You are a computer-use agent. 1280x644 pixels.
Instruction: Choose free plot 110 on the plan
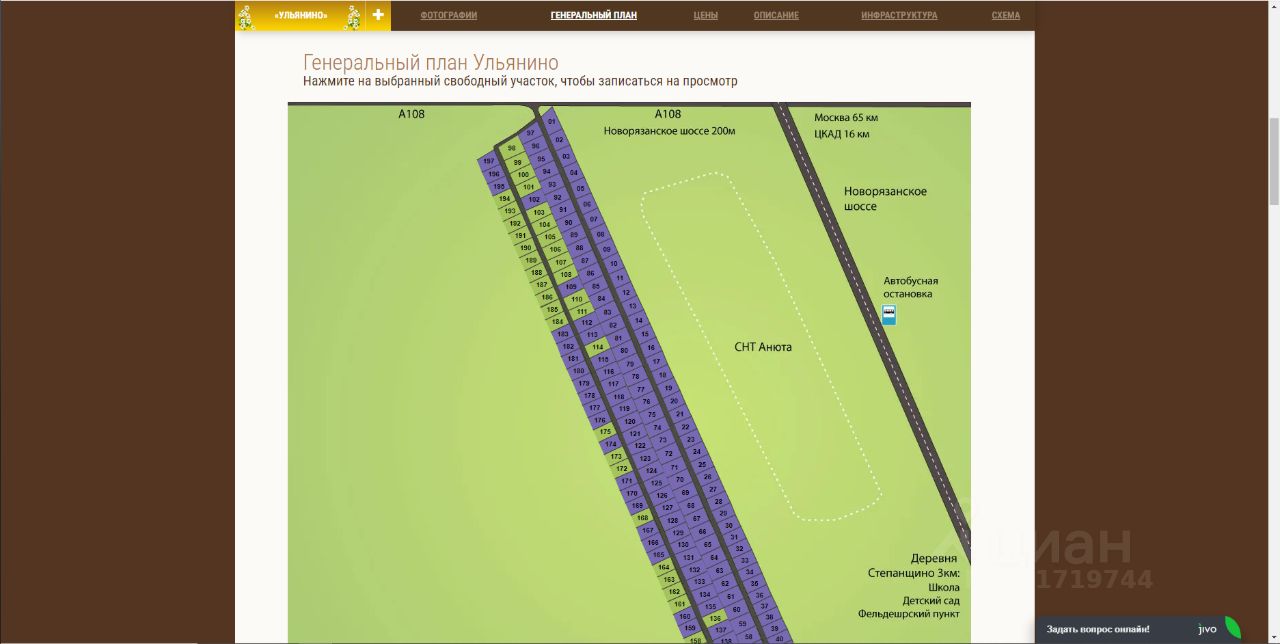pos(576,299)
